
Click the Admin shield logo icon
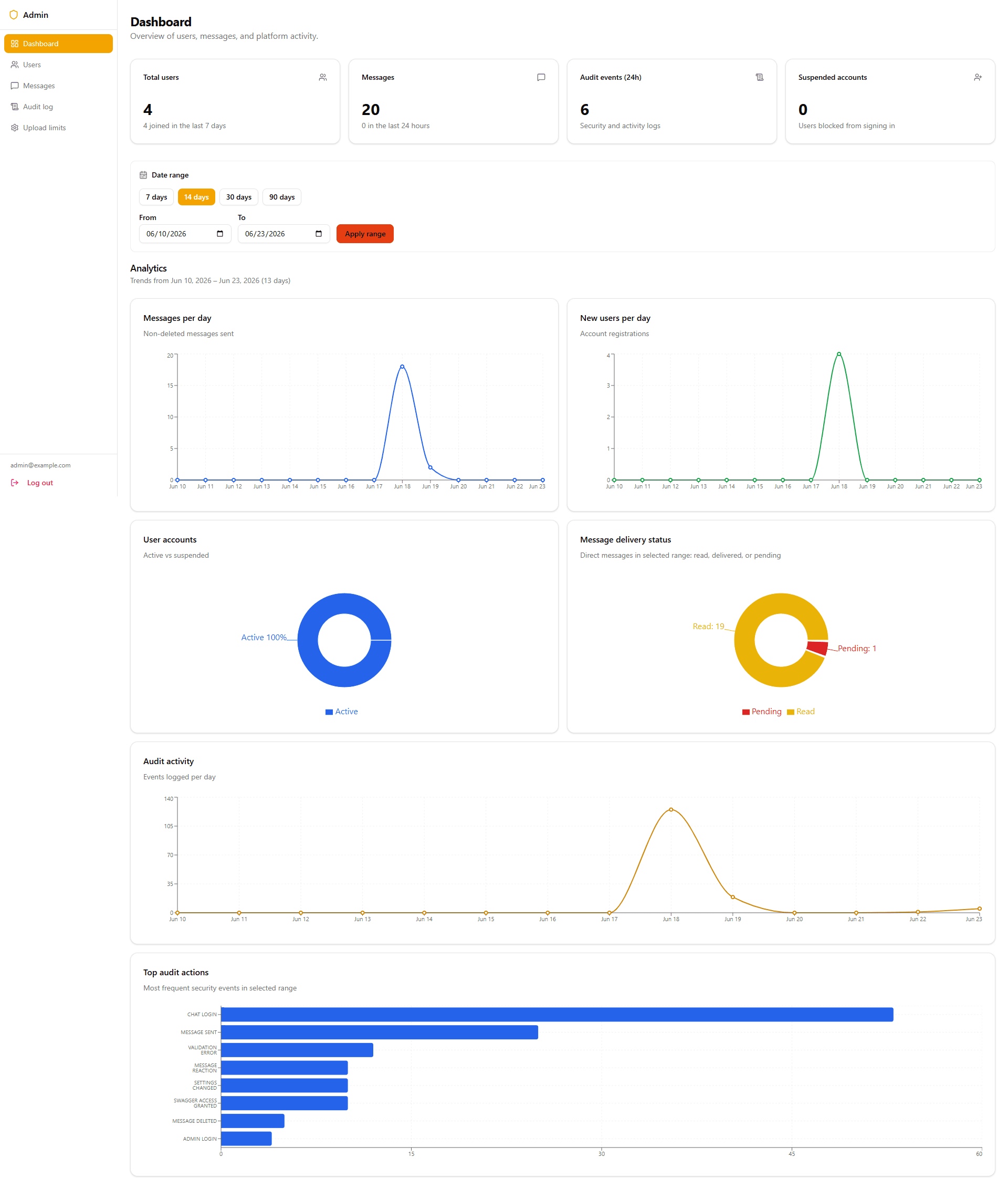[14, 15]
